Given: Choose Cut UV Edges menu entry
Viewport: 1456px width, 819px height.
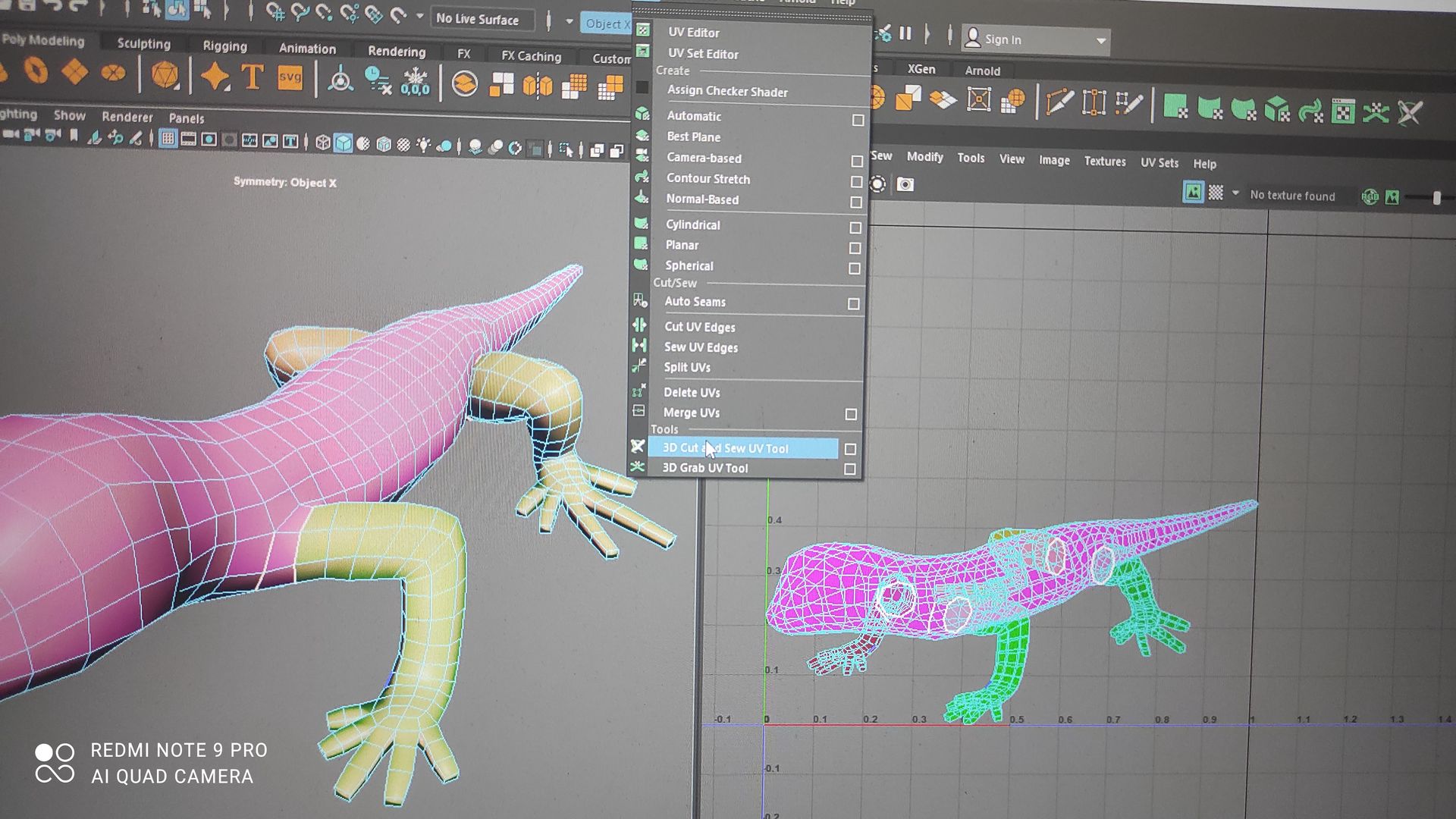Looking at the screenshot, I should pos(699,327).
